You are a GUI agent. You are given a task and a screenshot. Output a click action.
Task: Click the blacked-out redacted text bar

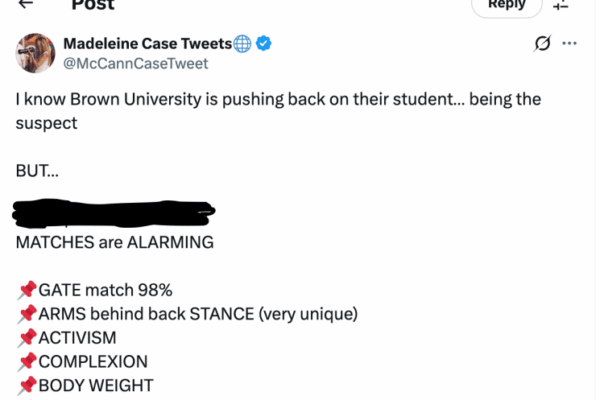[114, 214]
